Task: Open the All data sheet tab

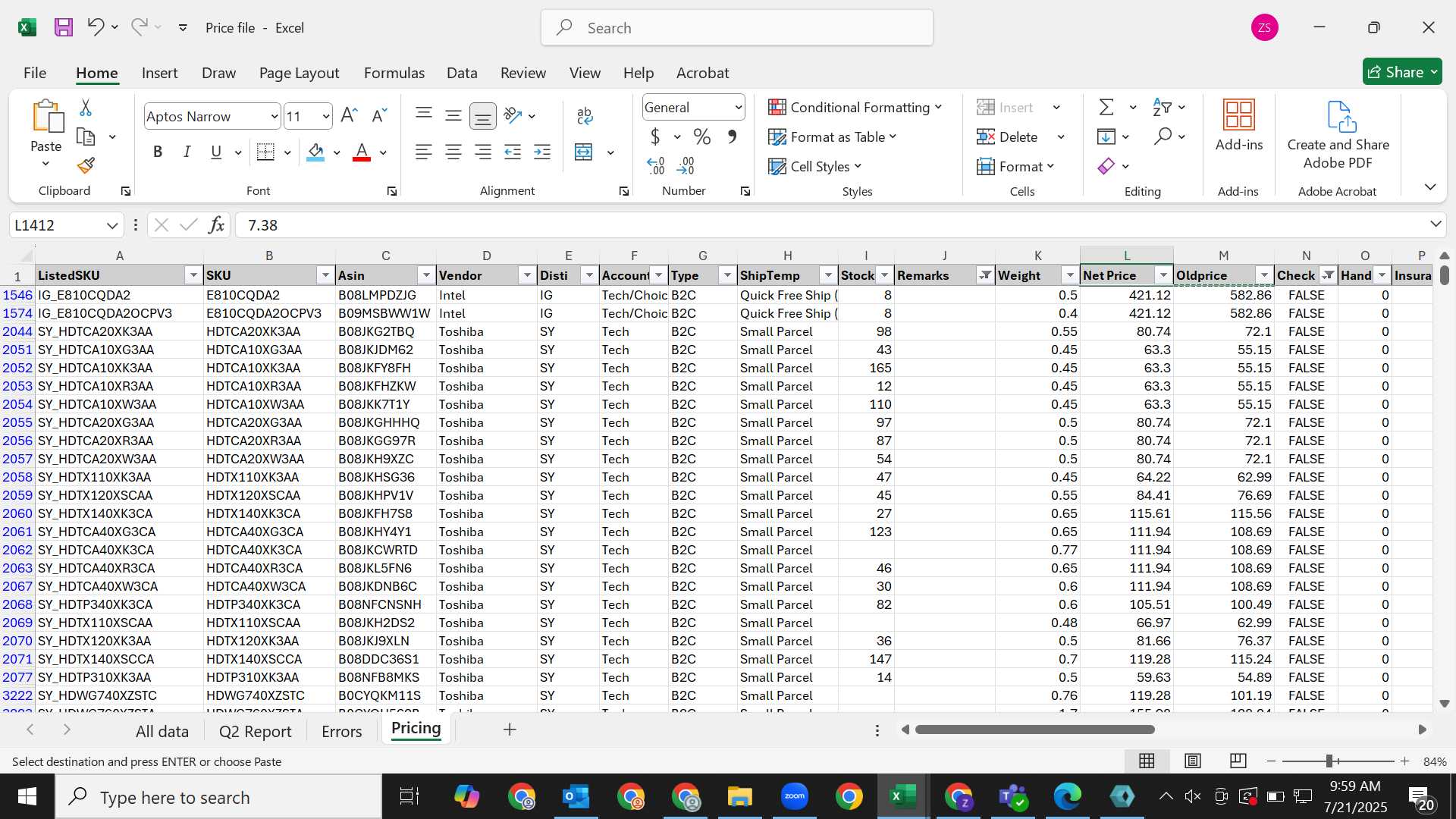Action: coord(162,731)
